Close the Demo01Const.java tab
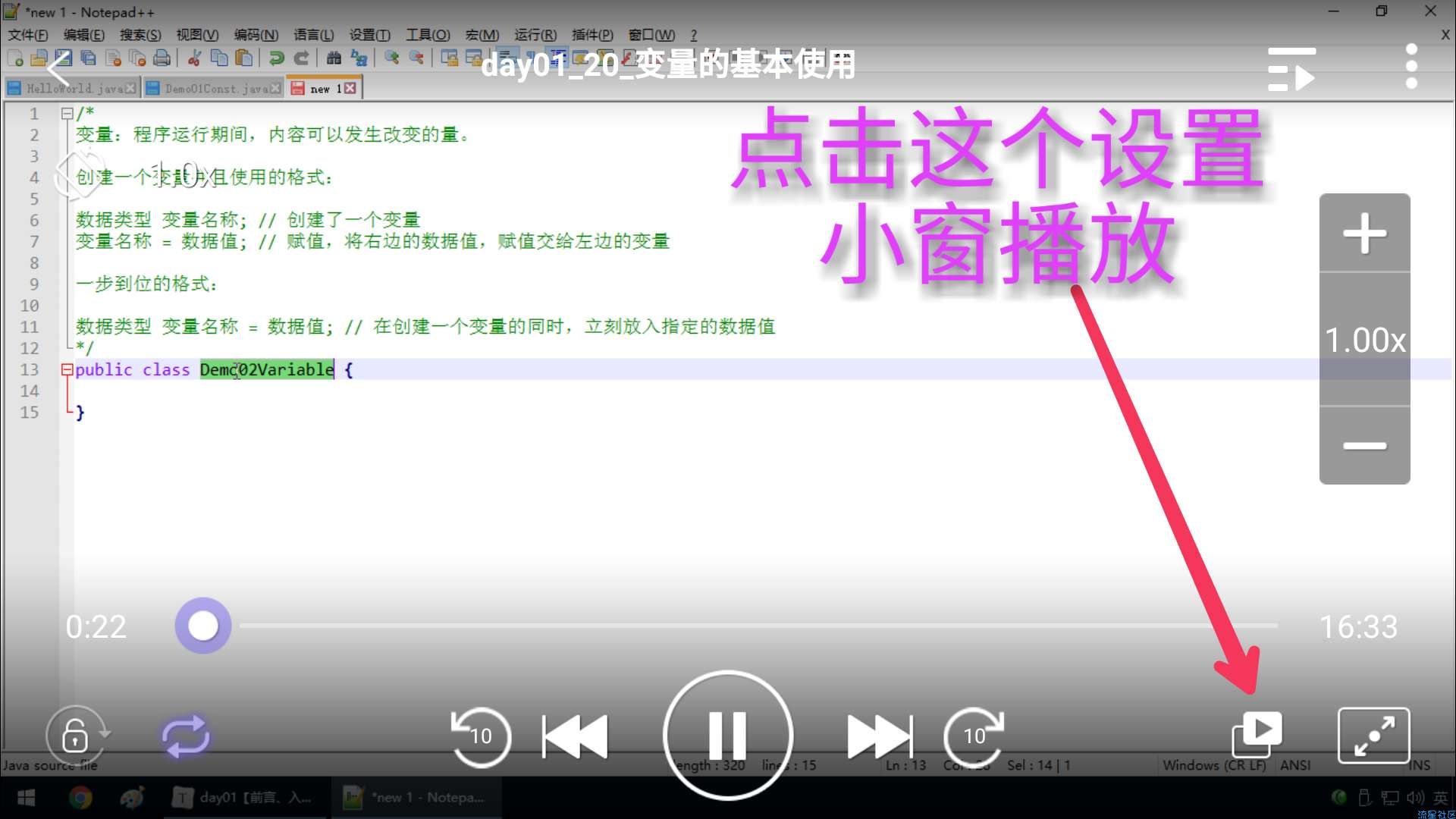 pyautogui.click(x=275, y=89)
